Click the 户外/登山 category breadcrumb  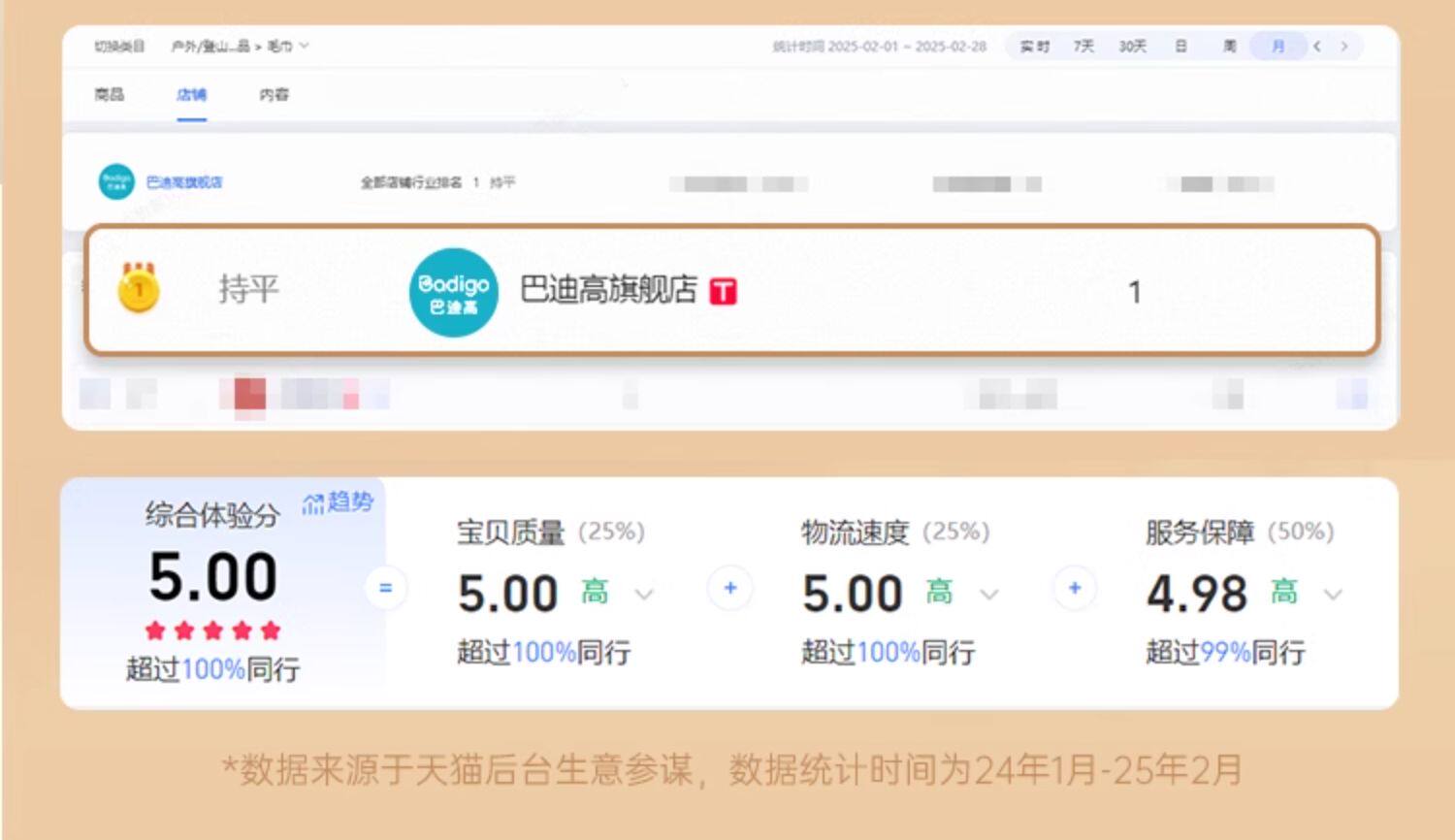click(210, 46)
